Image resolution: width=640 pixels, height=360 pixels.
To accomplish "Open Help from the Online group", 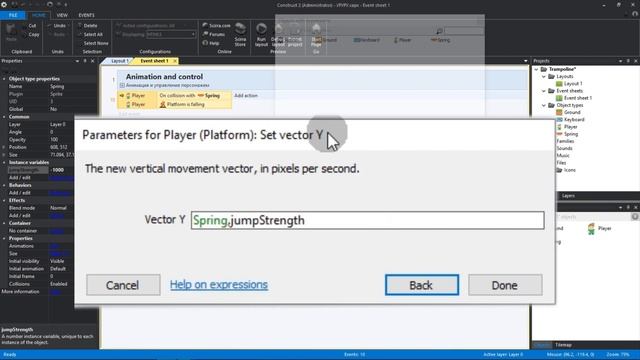I will pos(211,43).
